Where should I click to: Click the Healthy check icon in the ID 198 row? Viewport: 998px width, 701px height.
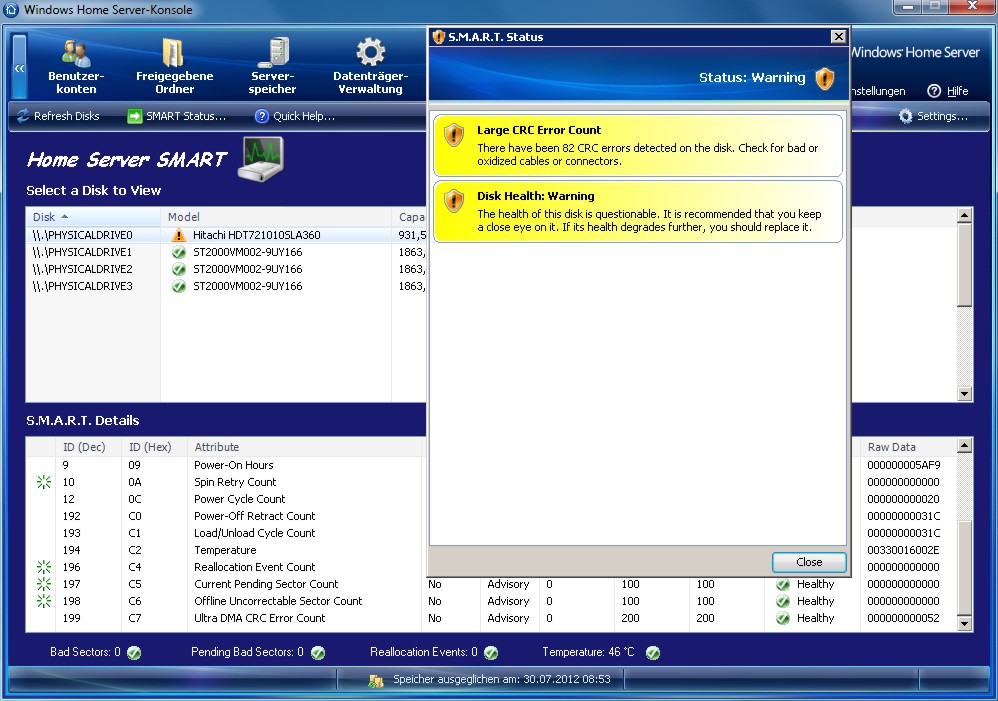tap(784, 601)
